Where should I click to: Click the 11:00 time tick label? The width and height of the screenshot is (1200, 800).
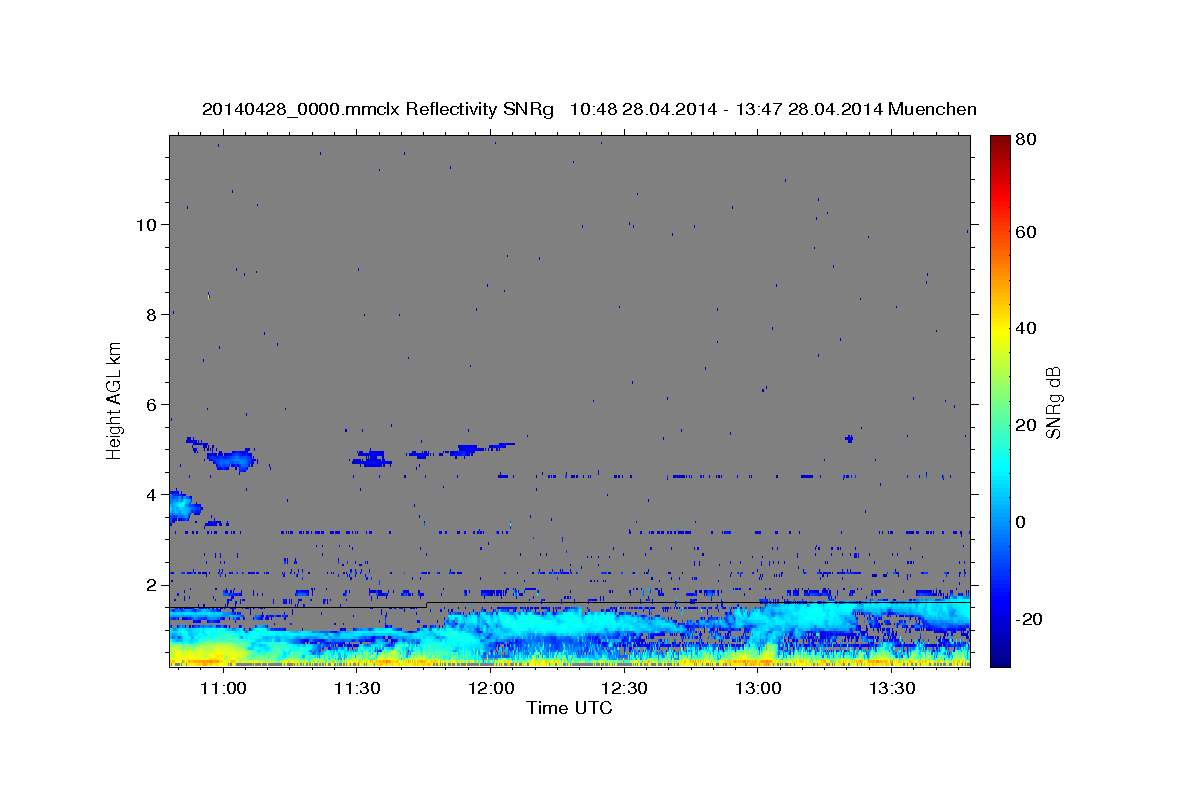click(x=223, y=689)
